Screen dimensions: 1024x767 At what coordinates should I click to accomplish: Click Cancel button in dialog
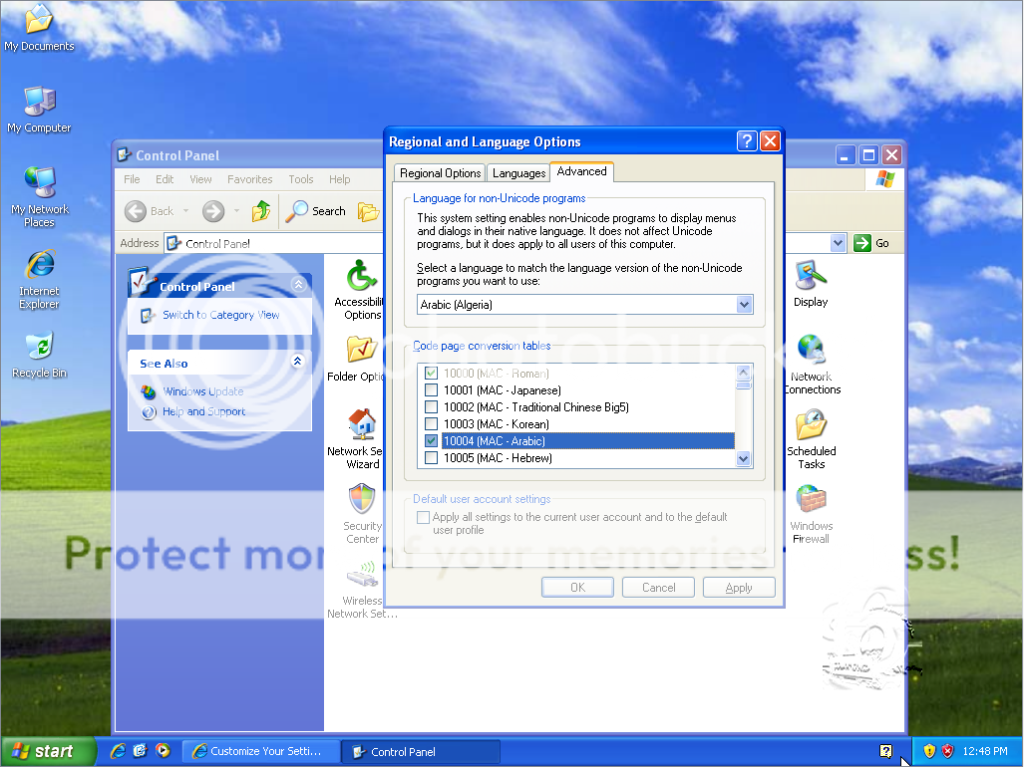658,587
